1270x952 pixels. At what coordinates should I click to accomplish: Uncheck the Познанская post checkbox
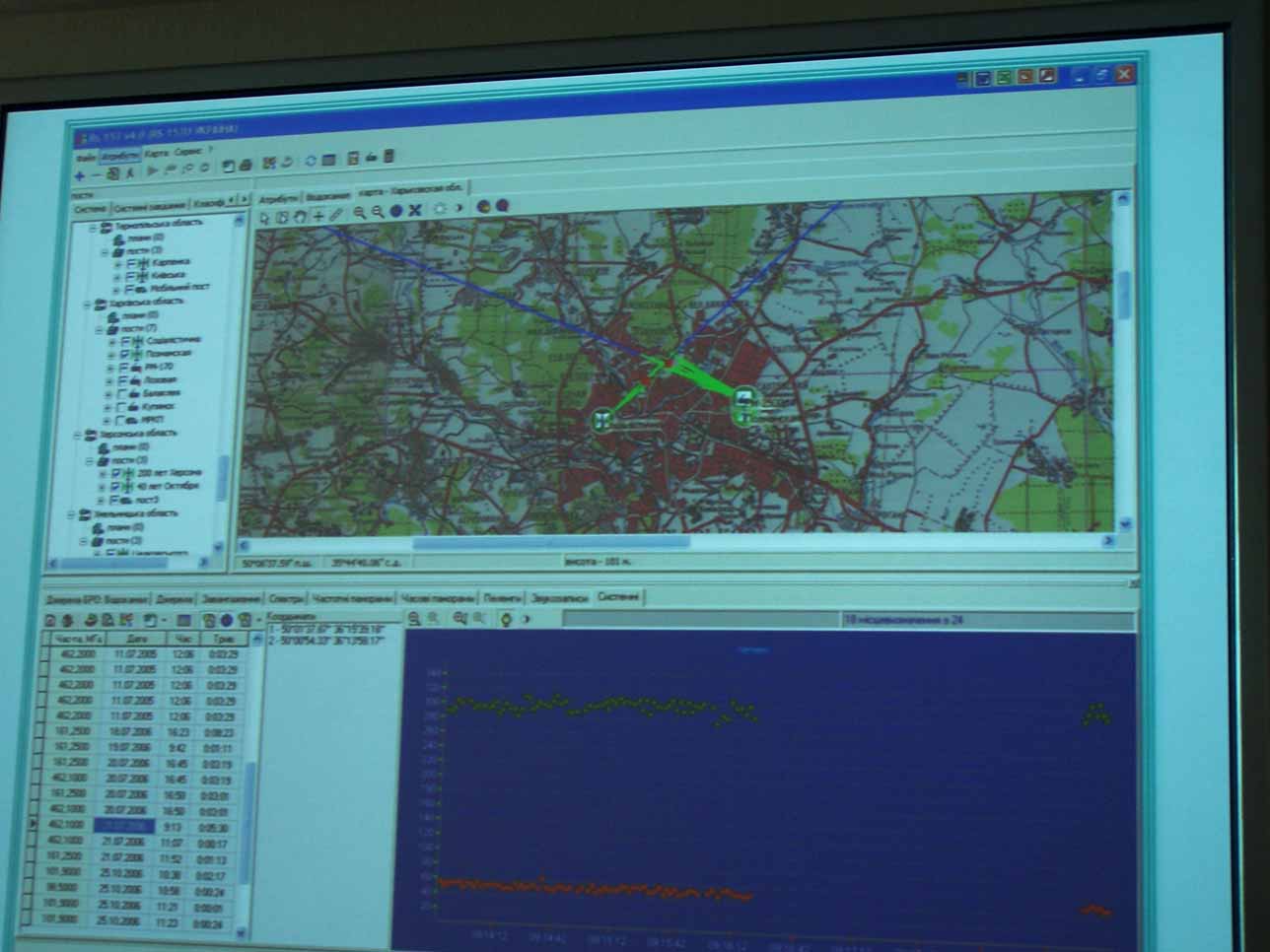coord(125,355)
